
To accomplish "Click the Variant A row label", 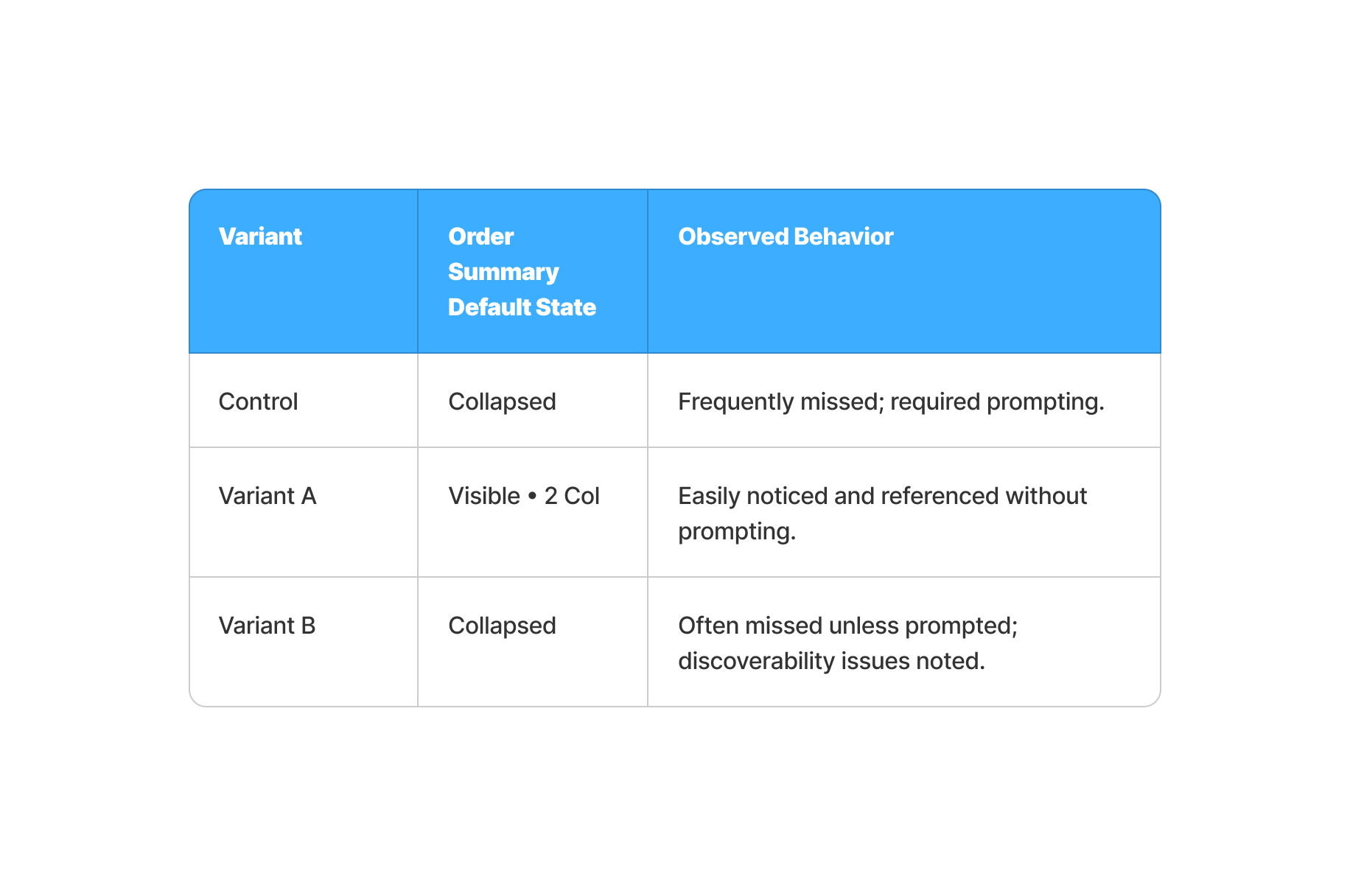I will coord(267,496).
